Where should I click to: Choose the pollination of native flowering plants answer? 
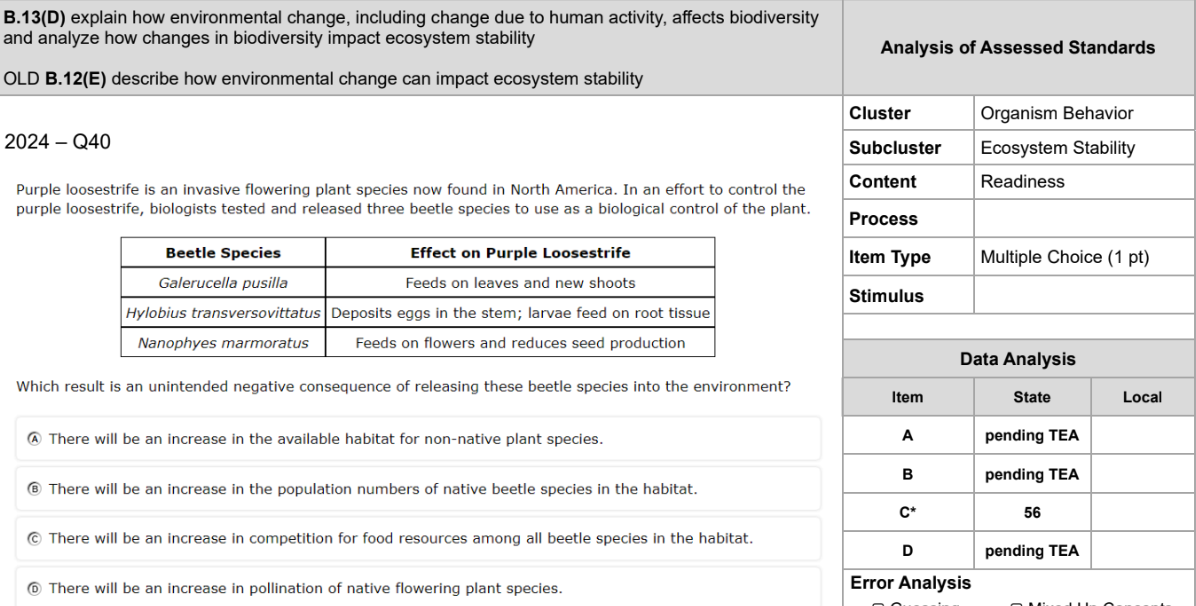[305, 588]
